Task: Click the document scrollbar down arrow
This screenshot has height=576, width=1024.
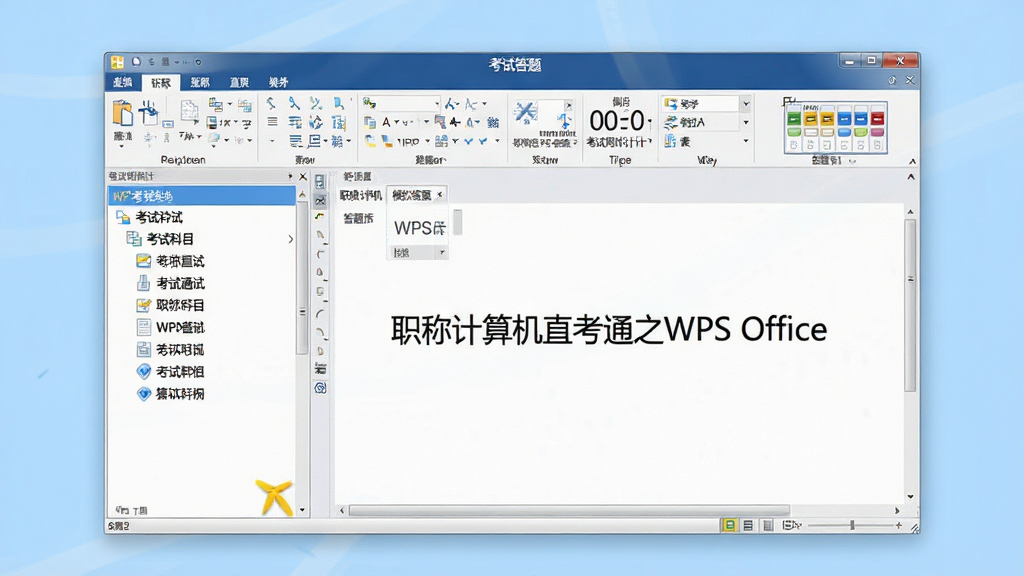Action: click(x=910, y=496)
